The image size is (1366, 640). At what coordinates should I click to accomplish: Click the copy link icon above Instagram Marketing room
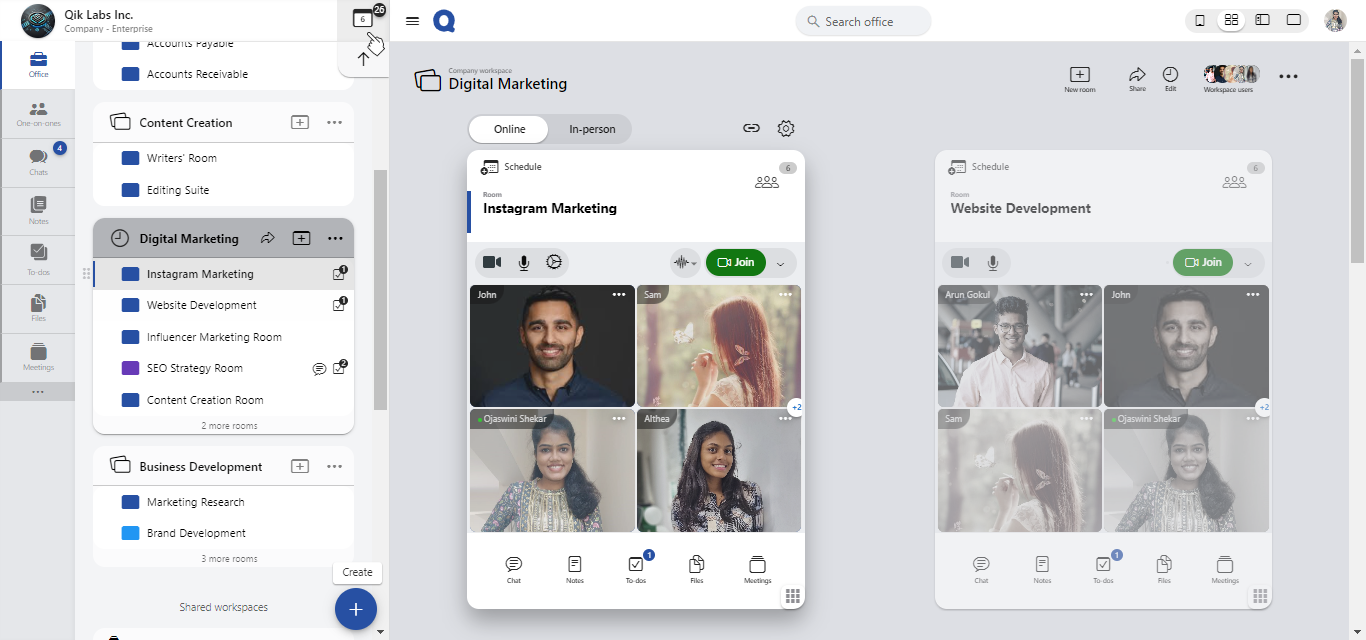(751, 128)
